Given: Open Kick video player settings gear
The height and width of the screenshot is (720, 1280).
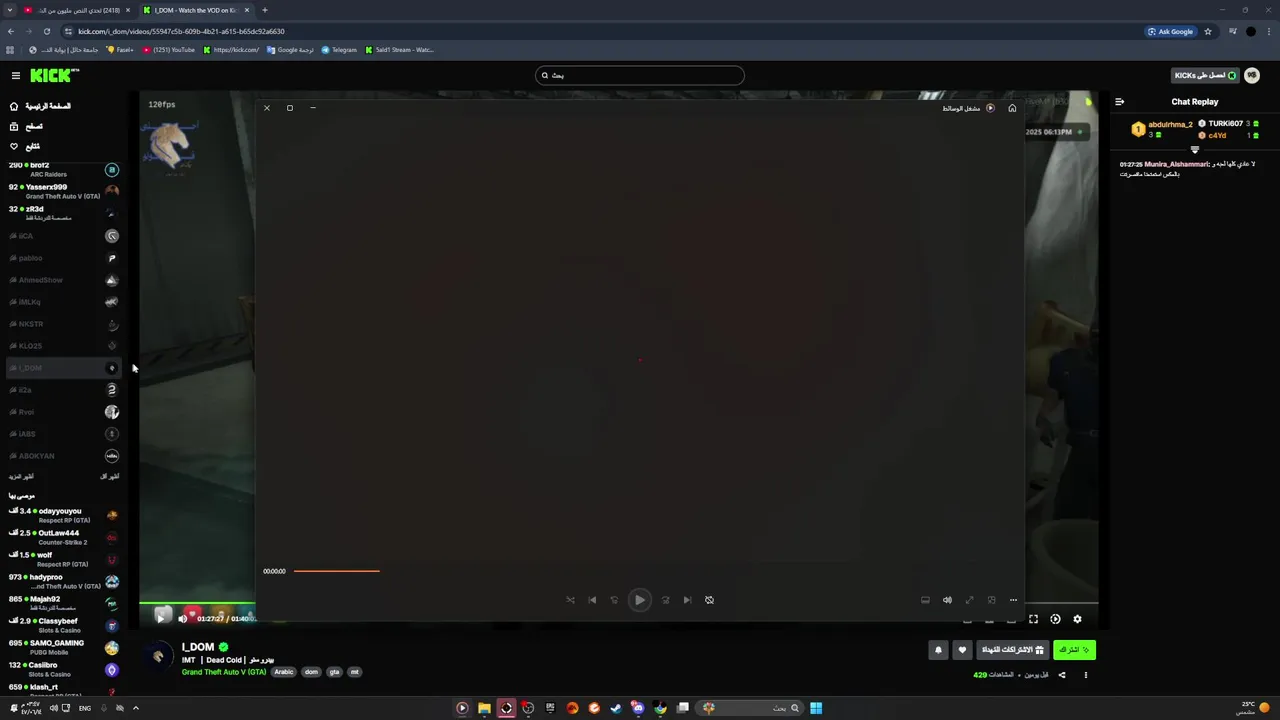Looking at the screenshot, I should [1077, 619].
